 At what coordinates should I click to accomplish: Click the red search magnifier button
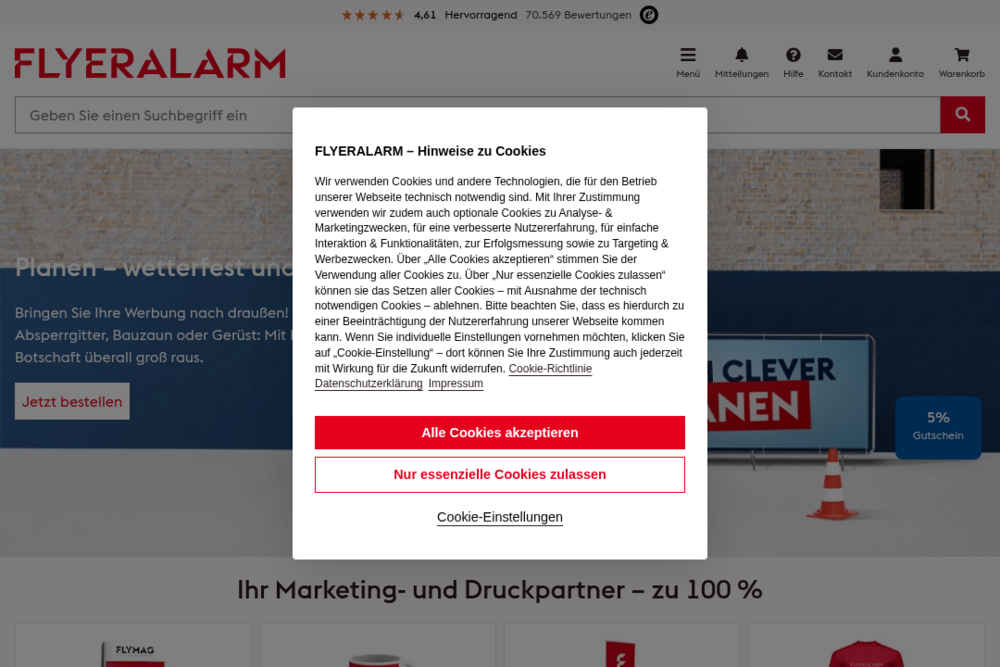[962, 115]
